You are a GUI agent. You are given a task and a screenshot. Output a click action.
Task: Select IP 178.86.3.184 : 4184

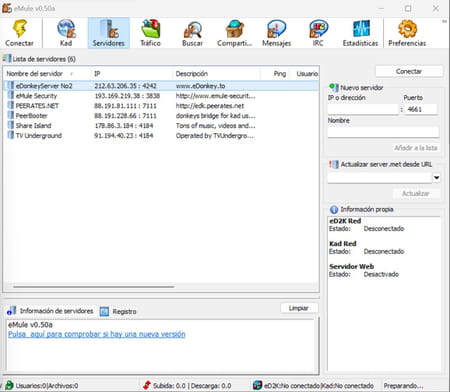click(x=124, y=126)
